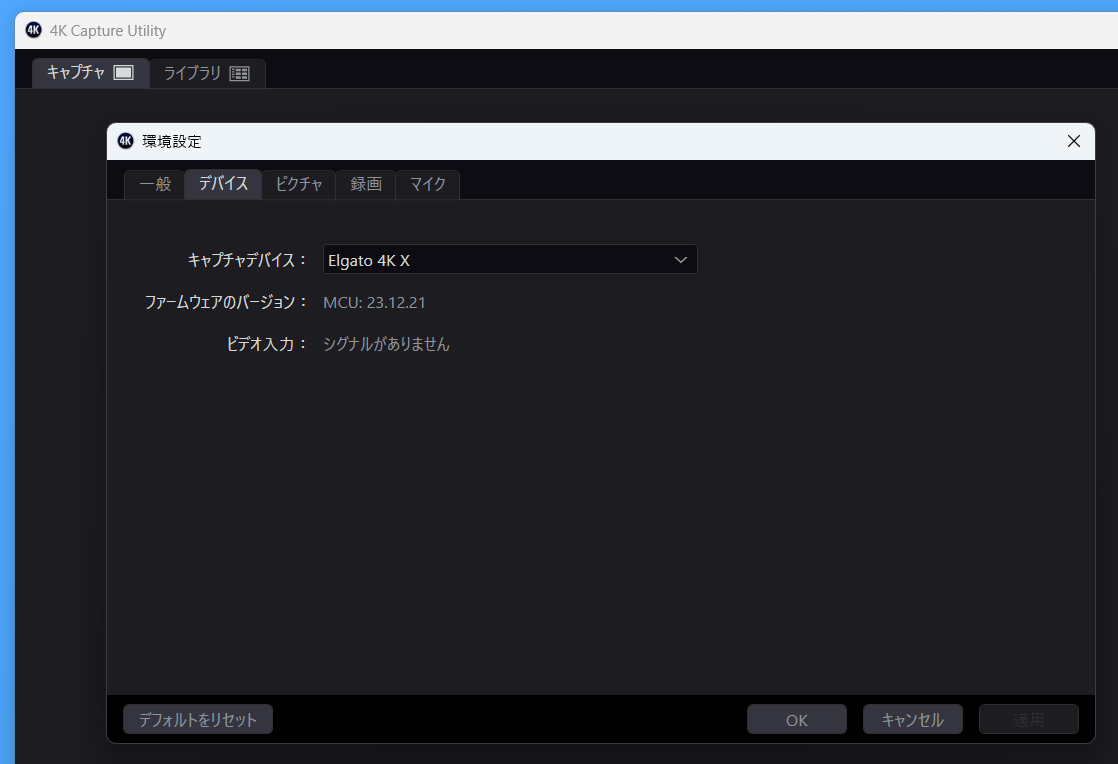Click デフォルトをリセット button
Screen dimensions: 1118x764
[x=198, y=720]
